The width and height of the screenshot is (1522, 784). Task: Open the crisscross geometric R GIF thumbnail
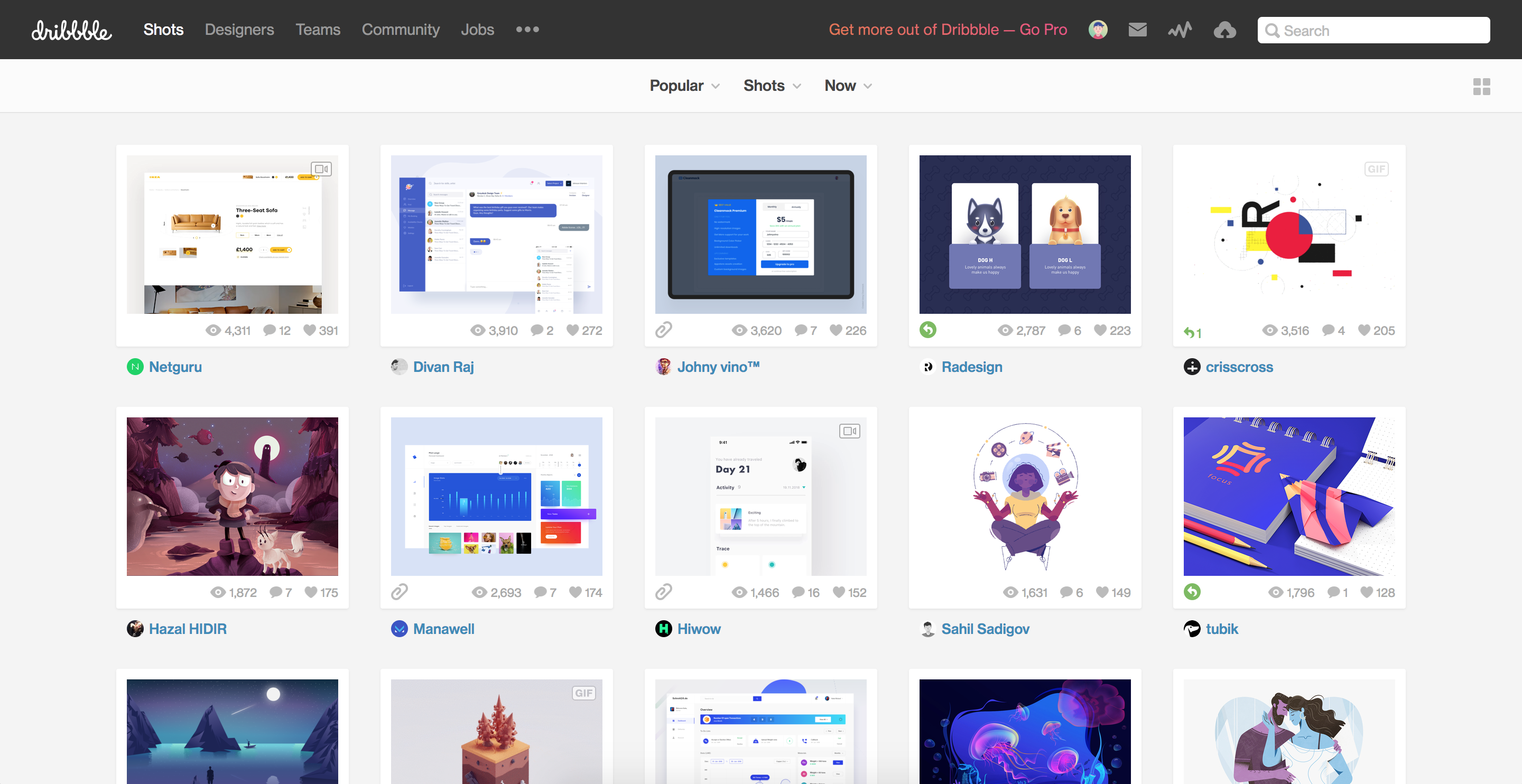click(x=1288, y=235)
